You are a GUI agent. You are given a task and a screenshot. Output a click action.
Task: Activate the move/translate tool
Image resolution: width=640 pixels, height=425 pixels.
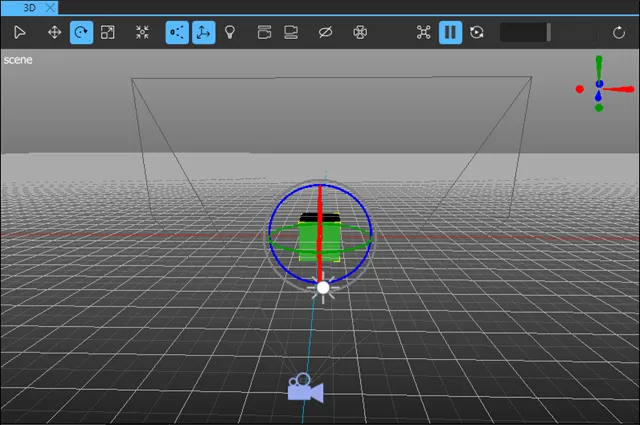tap(55, 32)
